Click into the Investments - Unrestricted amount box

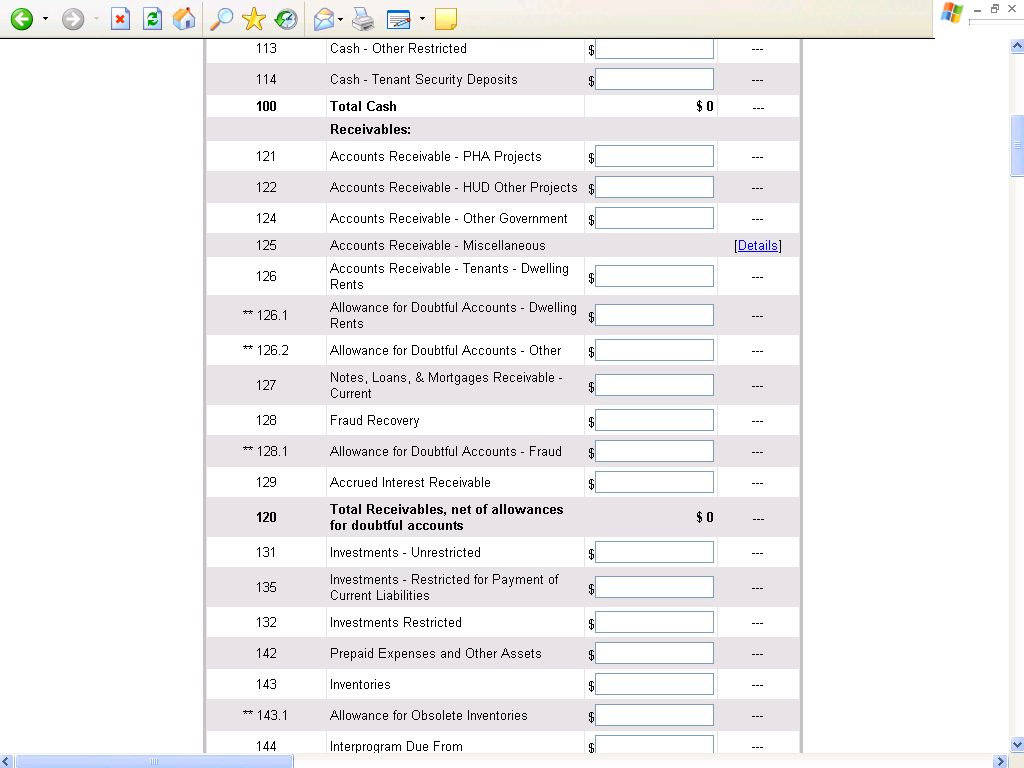coord(654,553)
